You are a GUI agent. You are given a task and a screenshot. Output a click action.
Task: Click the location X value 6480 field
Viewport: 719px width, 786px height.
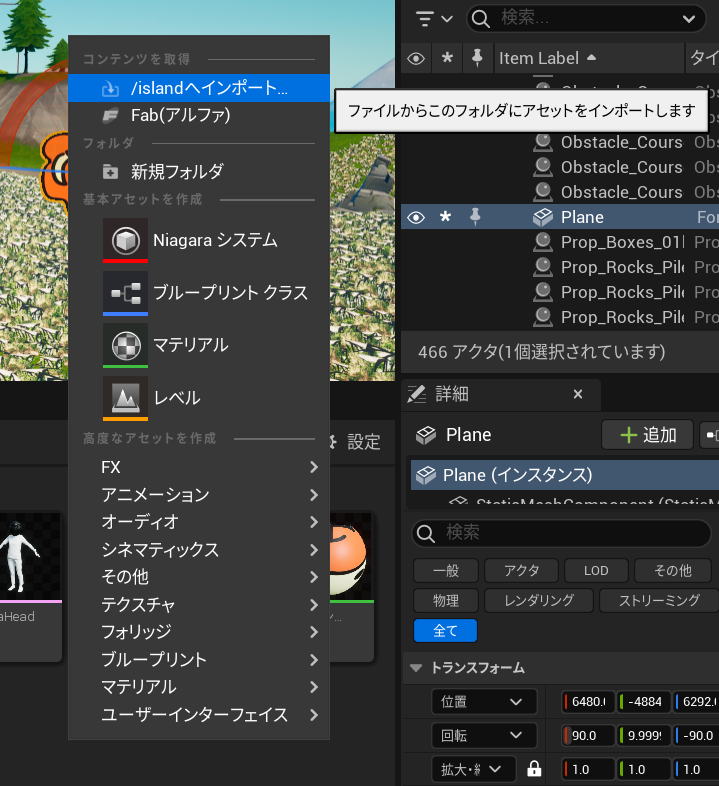coord(588,702)
